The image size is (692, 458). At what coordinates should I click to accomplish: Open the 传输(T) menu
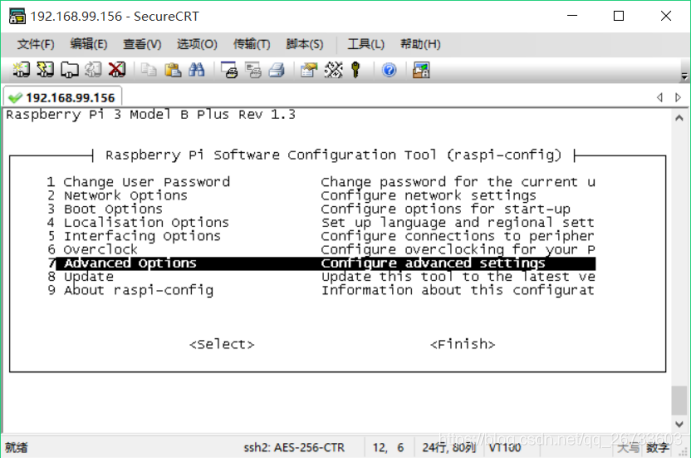pos(252,44)
